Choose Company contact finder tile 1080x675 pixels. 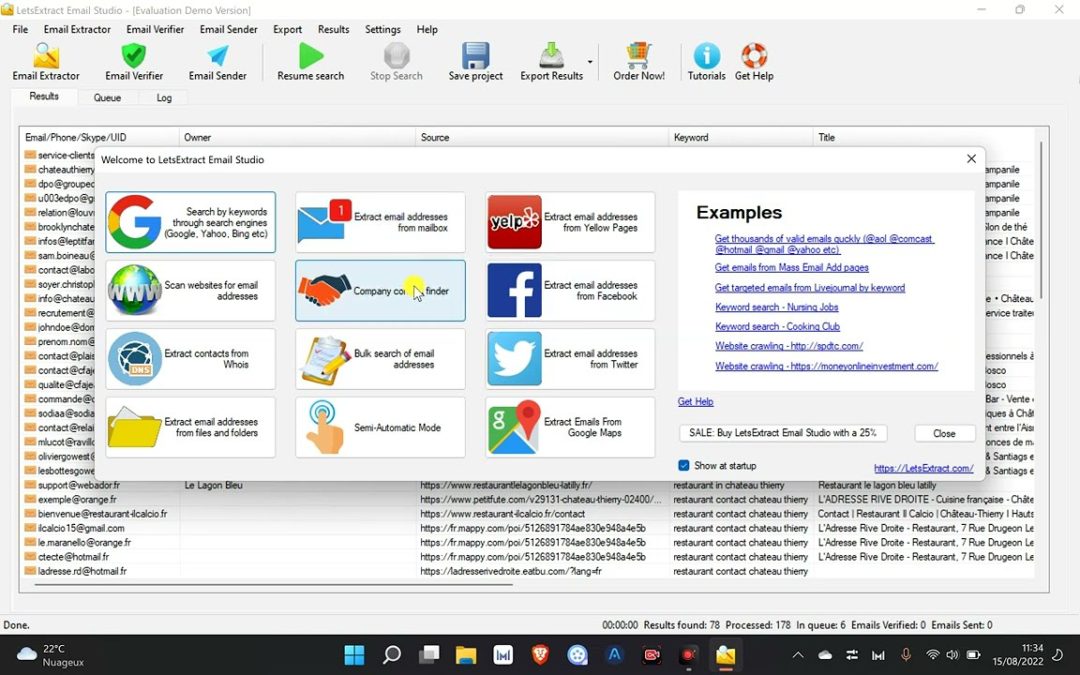pyautogui.click(x=380, y=291)
